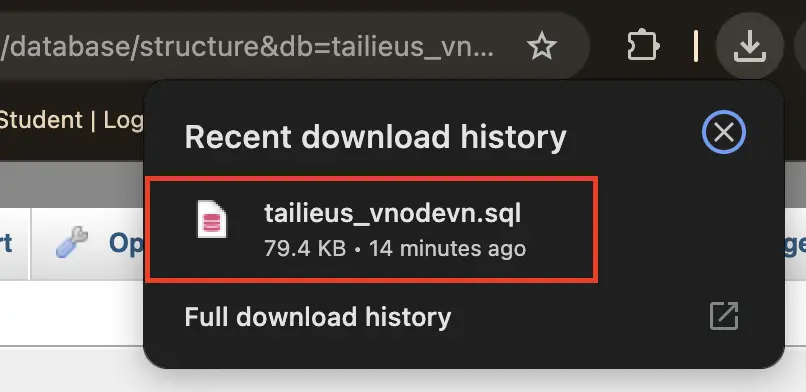Select the tab ending in "ge" at right edge
This screenshot has width=806, height=392.
(x=795, y=244)
